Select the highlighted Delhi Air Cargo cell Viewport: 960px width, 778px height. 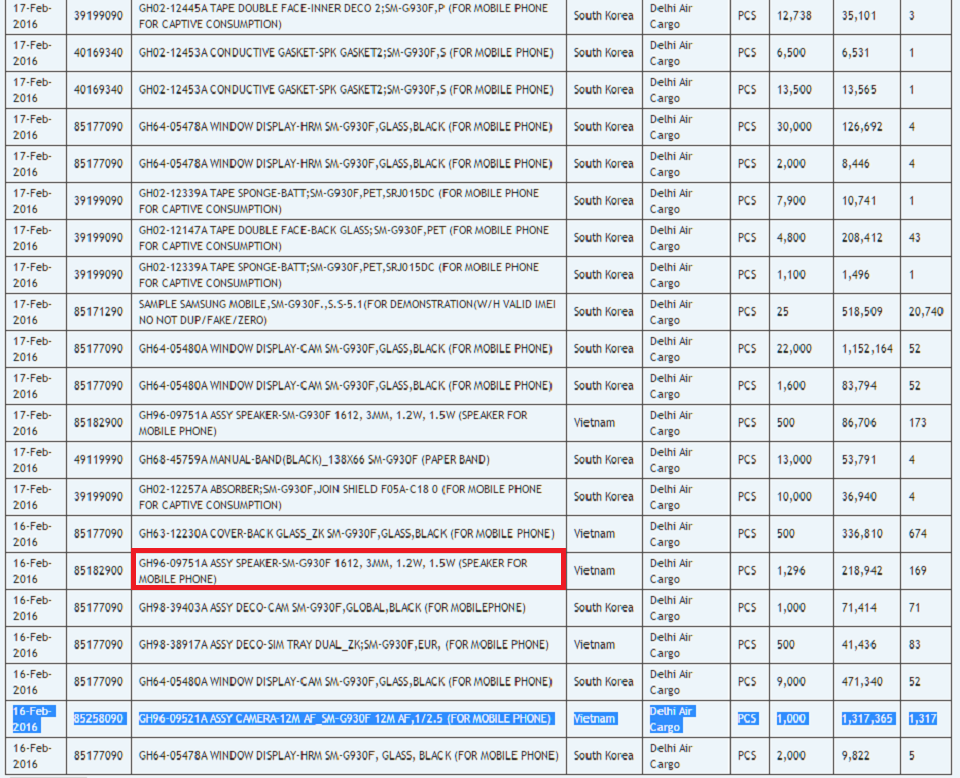pyautogui.click(x=686, y=719)
